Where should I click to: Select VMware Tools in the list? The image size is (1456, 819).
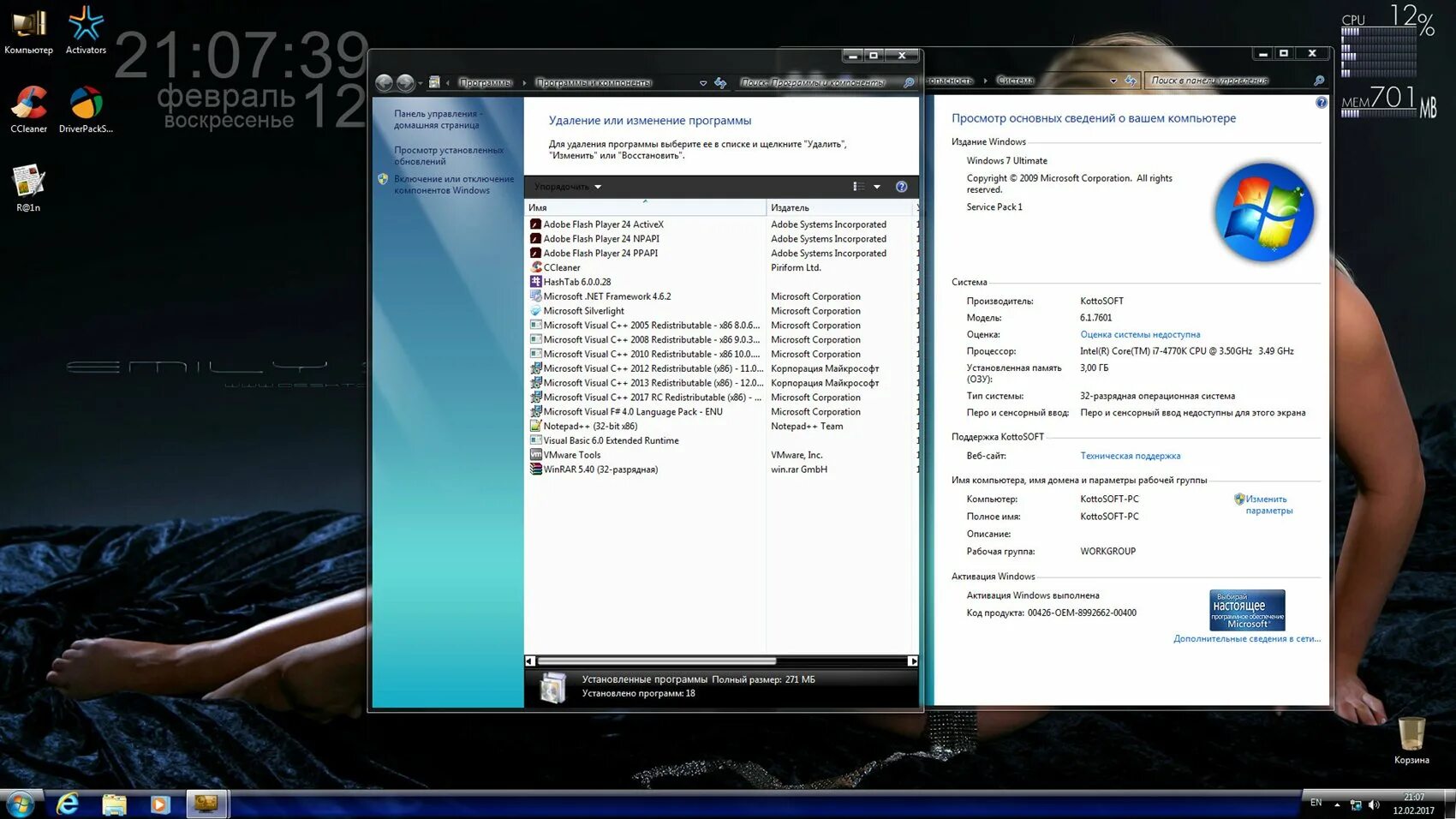point(720,455)
